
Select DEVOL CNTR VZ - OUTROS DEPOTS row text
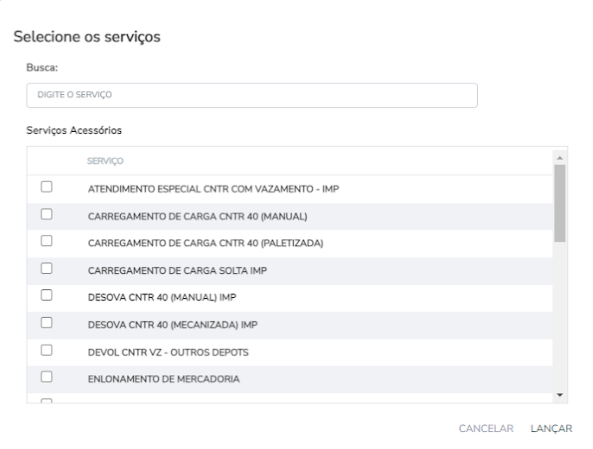tap(168, 353)
